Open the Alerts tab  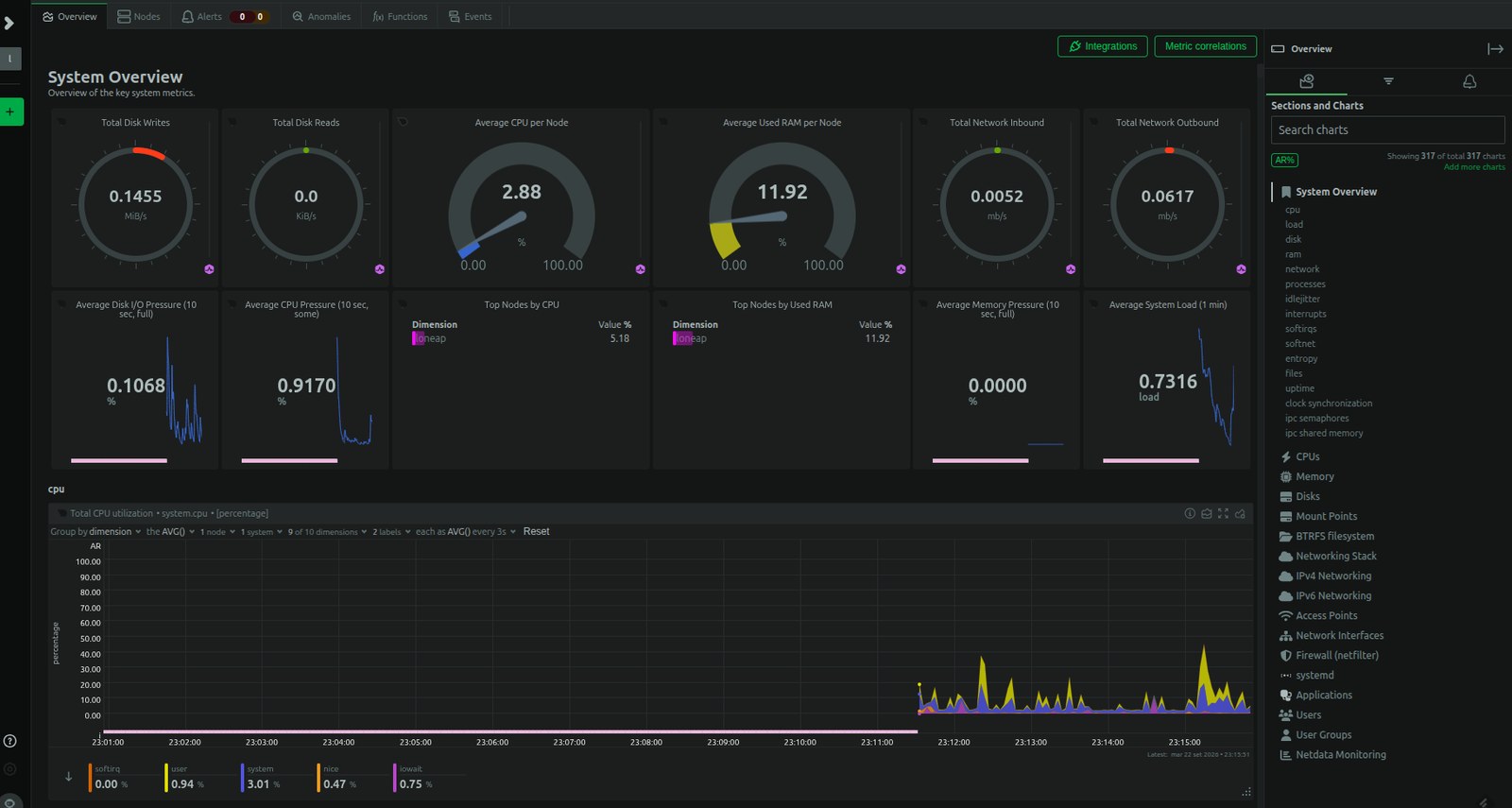(225, 16)
